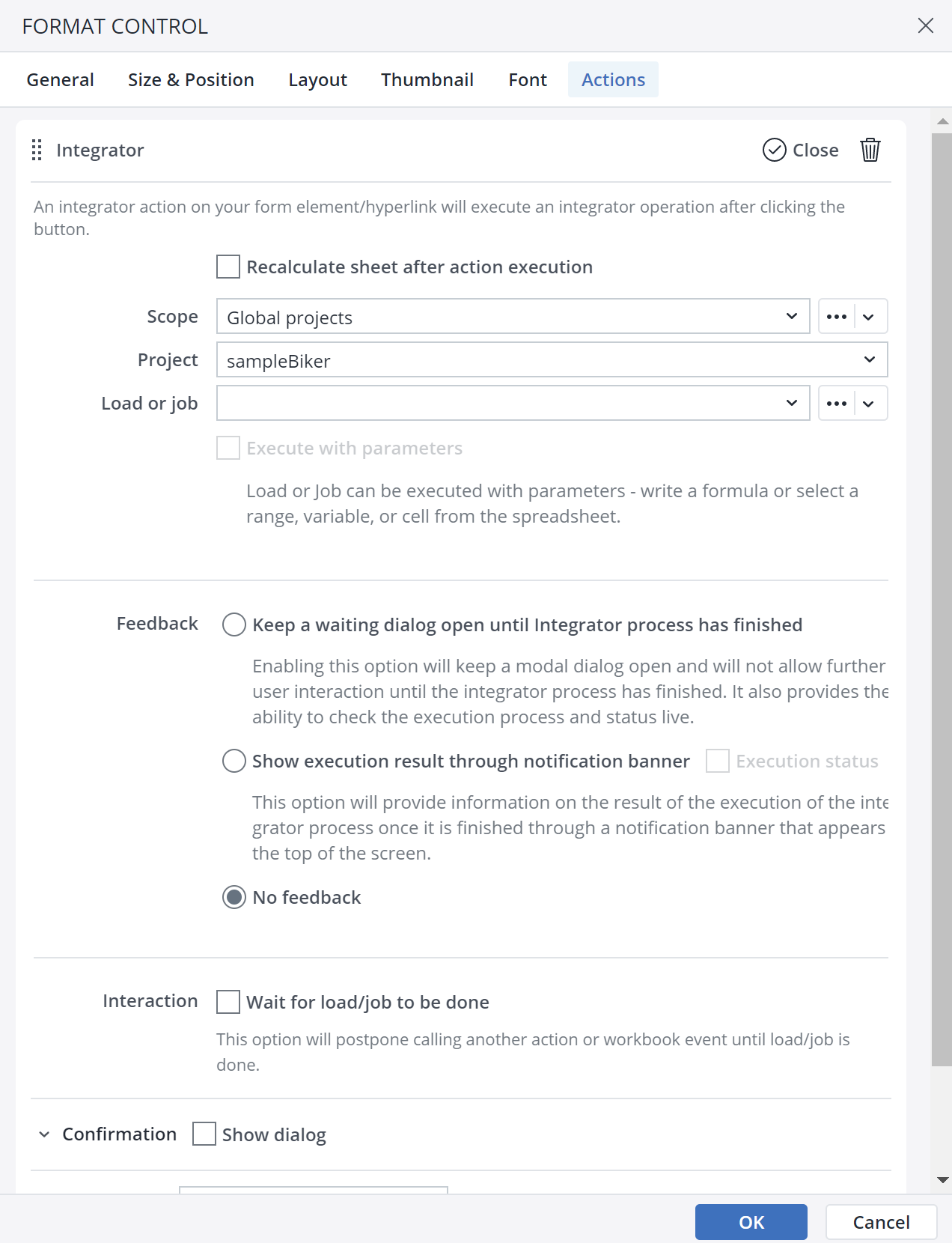This screenshot has width=952, height=1243.
Task: Open the ellipsis options beside Load or job
Action: coord(837,403)
